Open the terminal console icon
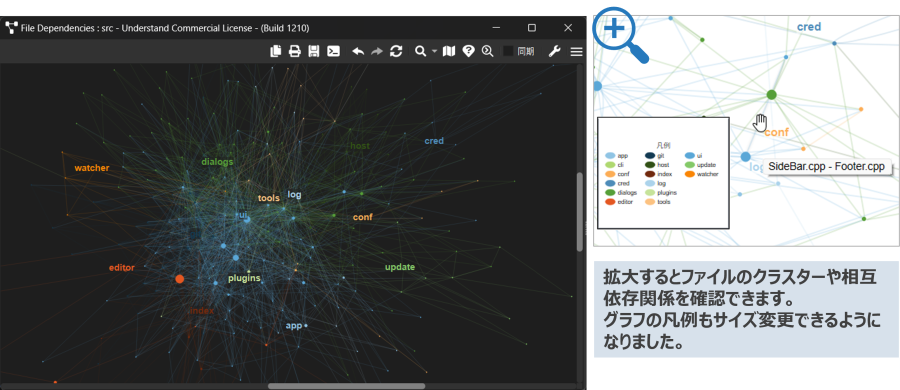Screen dimensions: 900x390 (333, 51)
